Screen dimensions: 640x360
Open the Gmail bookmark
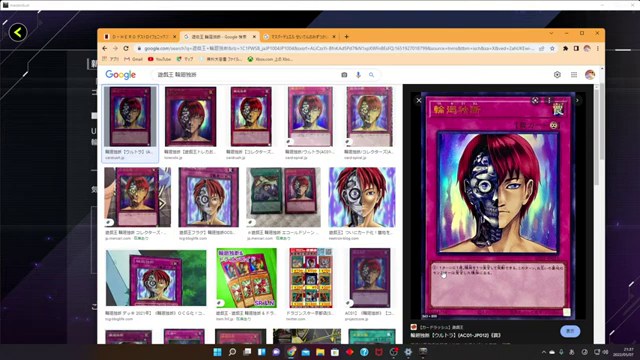tap(133, 59)
